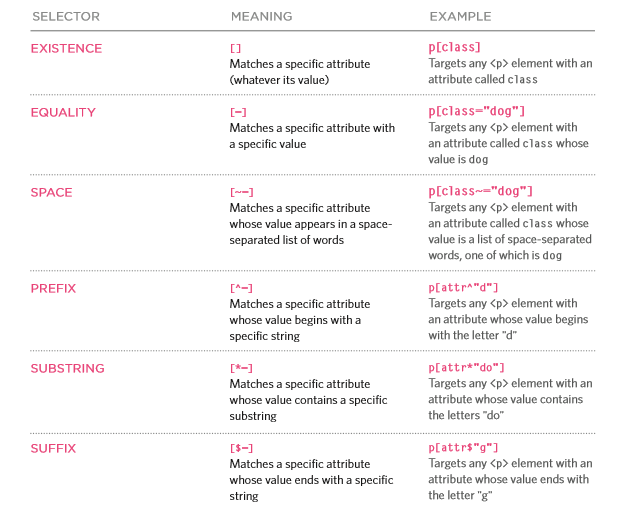Select the SUBSTRING selector label

(68, 368)
